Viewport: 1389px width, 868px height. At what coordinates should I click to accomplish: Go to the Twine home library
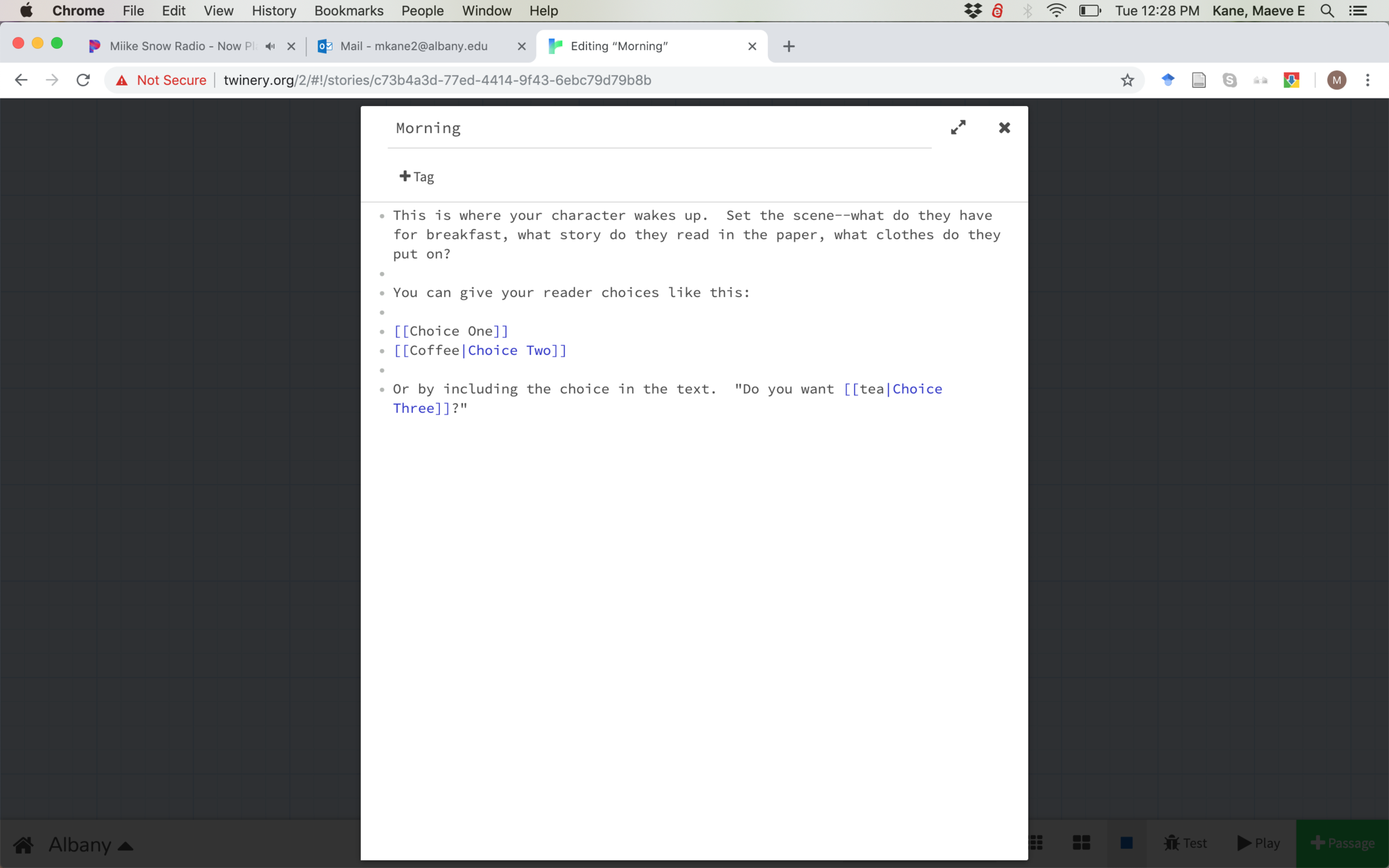tap(24, 844)
